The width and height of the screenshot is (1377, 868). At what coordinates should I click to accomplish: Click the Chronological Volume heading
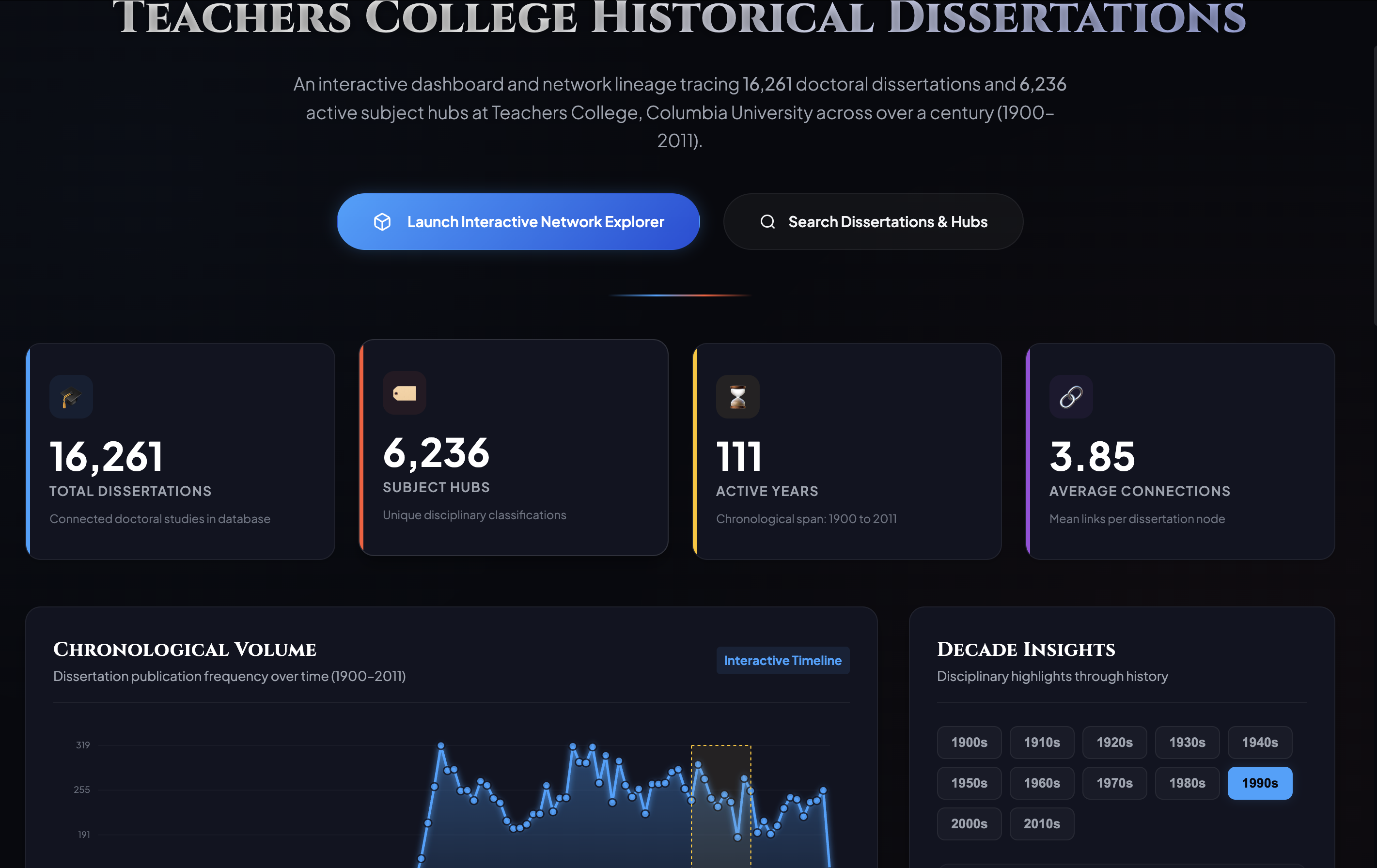click(185, 650)
